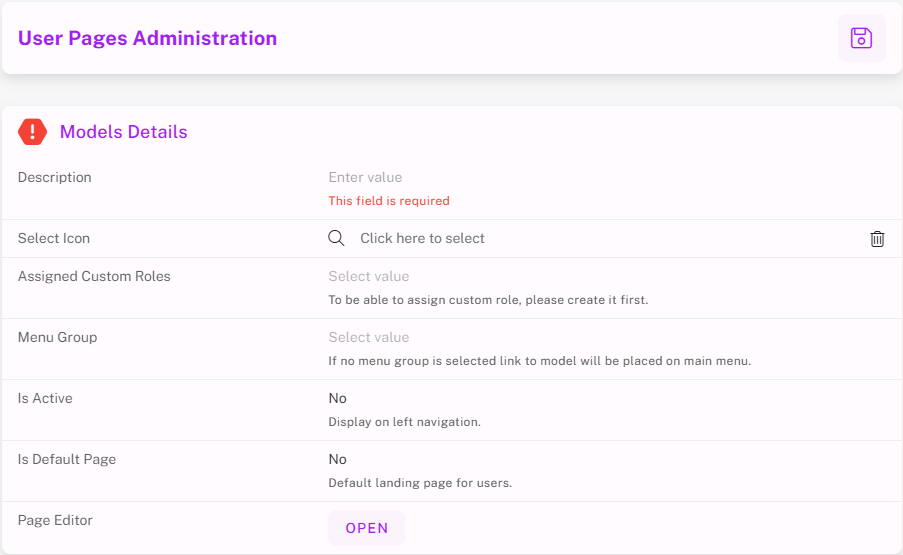Delete the selected icon with trash icon

877,239
